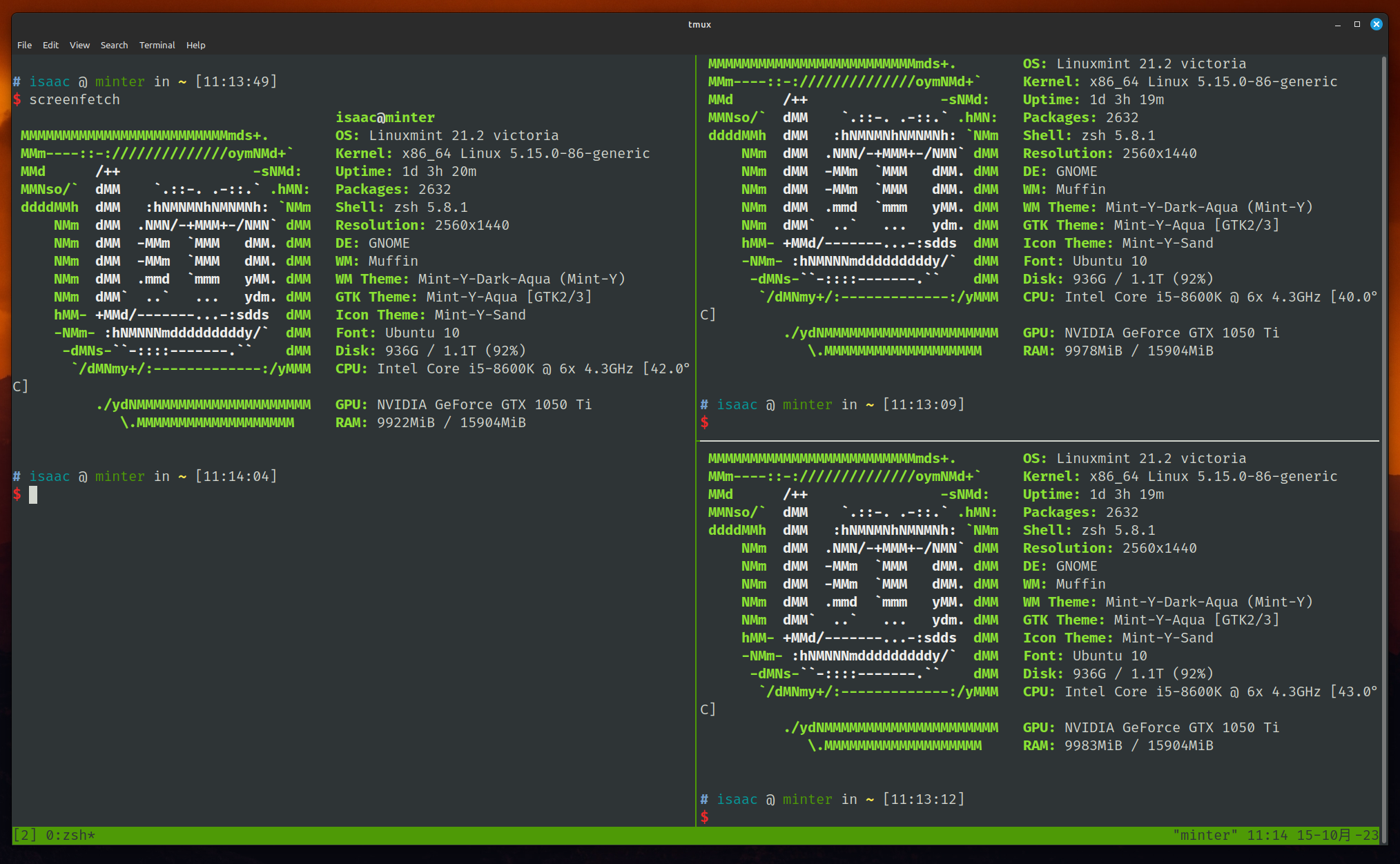Click the session name 'minter' in the status bar
This screenshot has width=1400, height=864.
point(1205,834)
